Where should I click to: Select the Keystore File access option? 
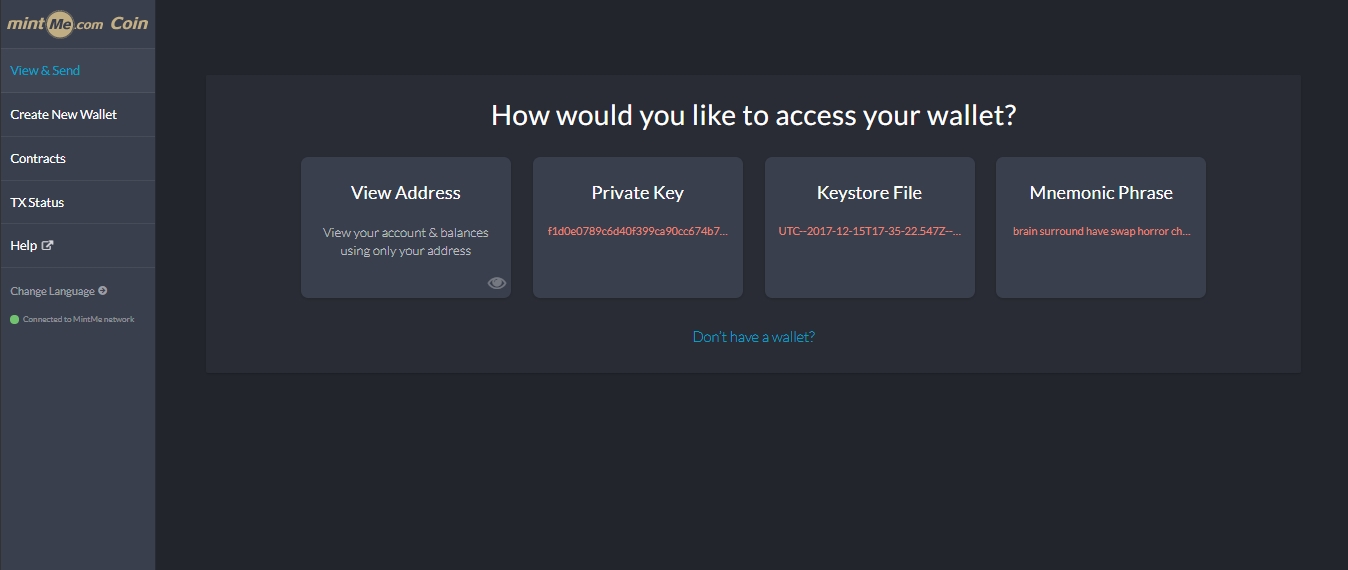[869, 193]
